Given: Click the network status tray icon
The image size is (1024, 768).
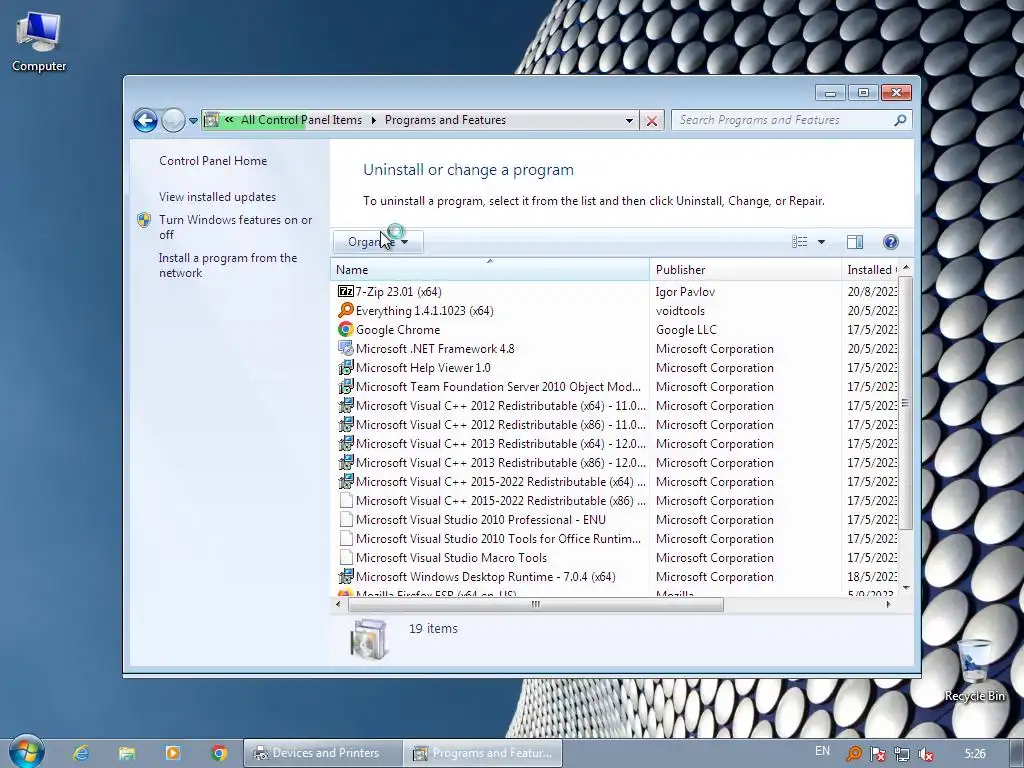Looking at the screenshot, I should [902, 754].
